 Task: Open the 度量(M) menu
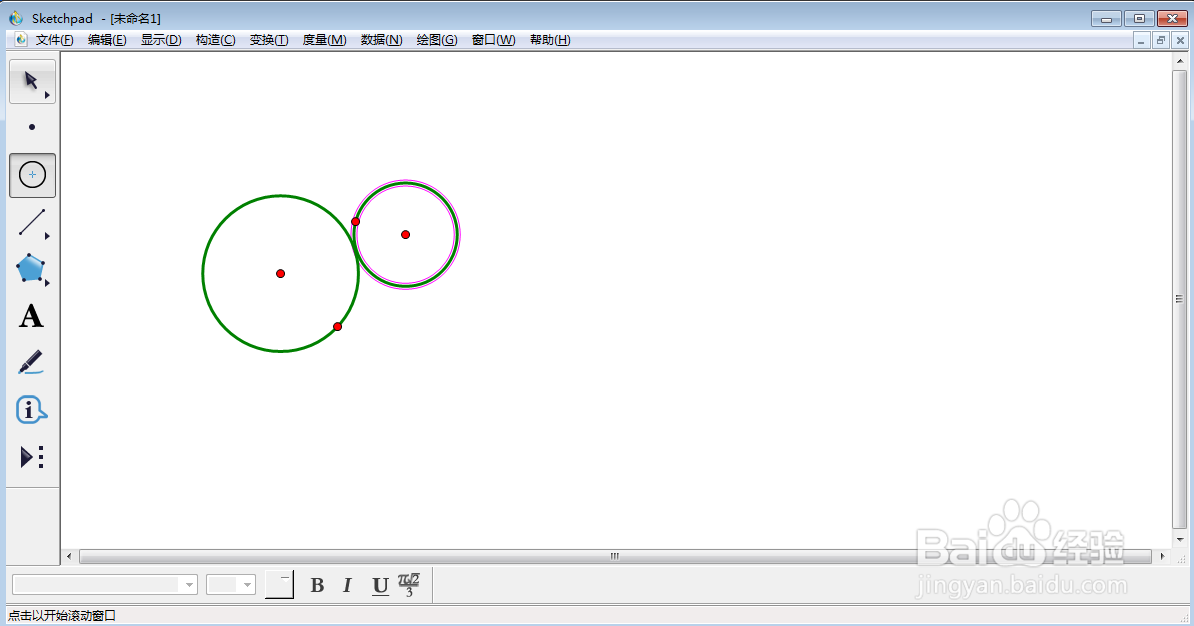click(x=324, y=40)
